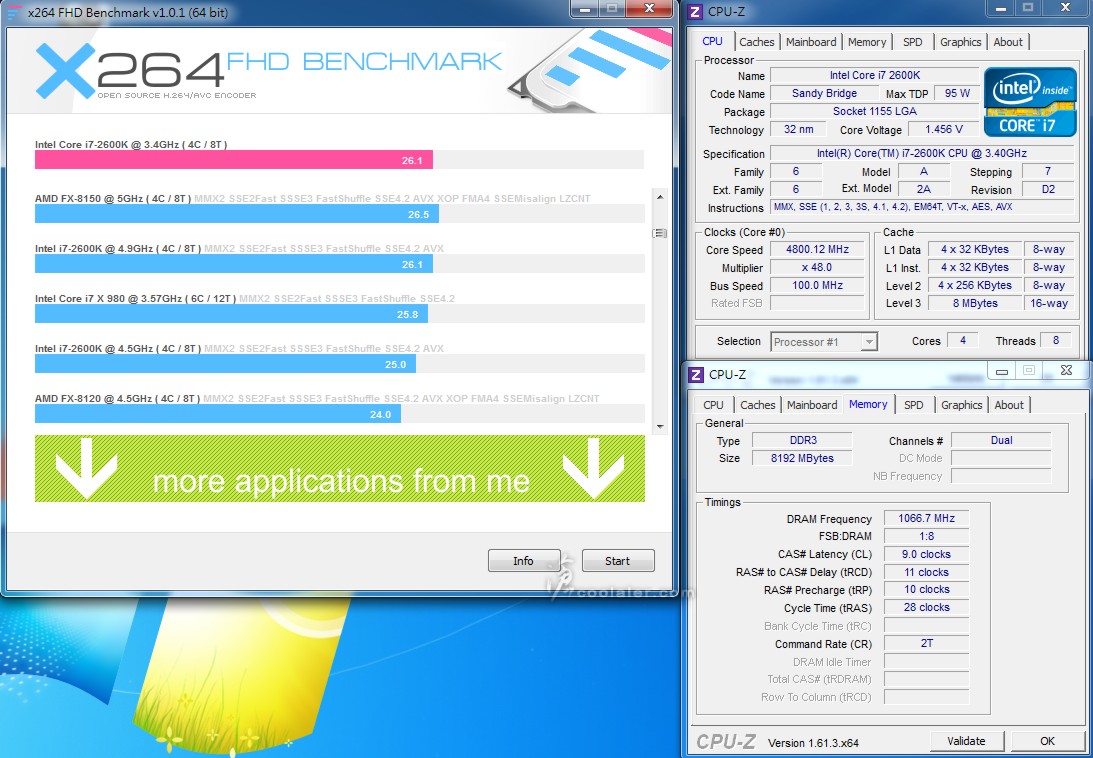Click the 'Intel Core i7 2600K' Name field
The image size is (1093, 758).
point(874,75)
